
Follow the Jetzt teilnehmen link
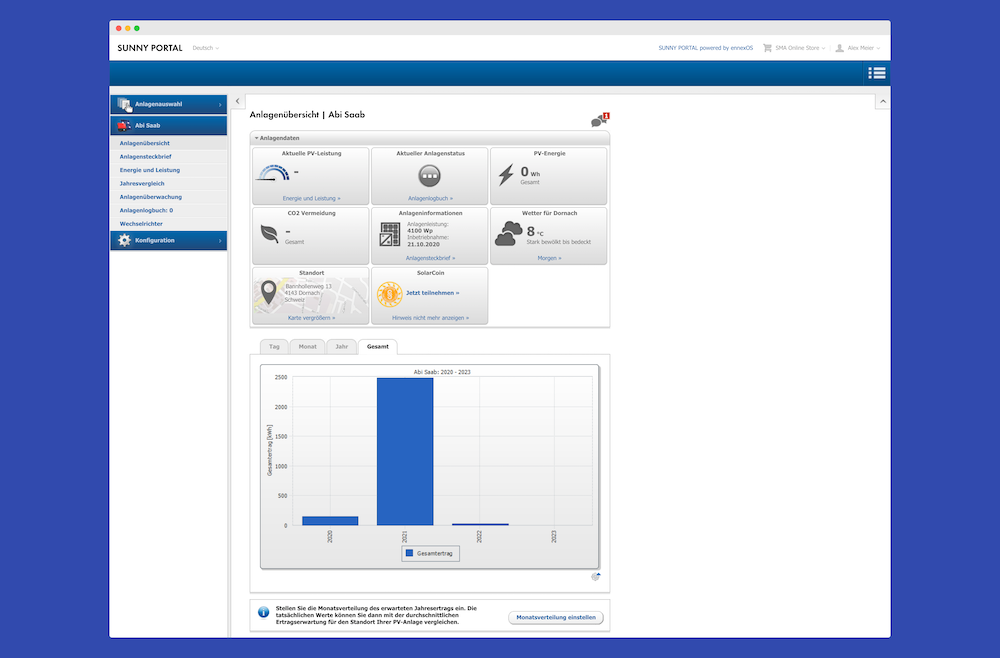[432, 293]
